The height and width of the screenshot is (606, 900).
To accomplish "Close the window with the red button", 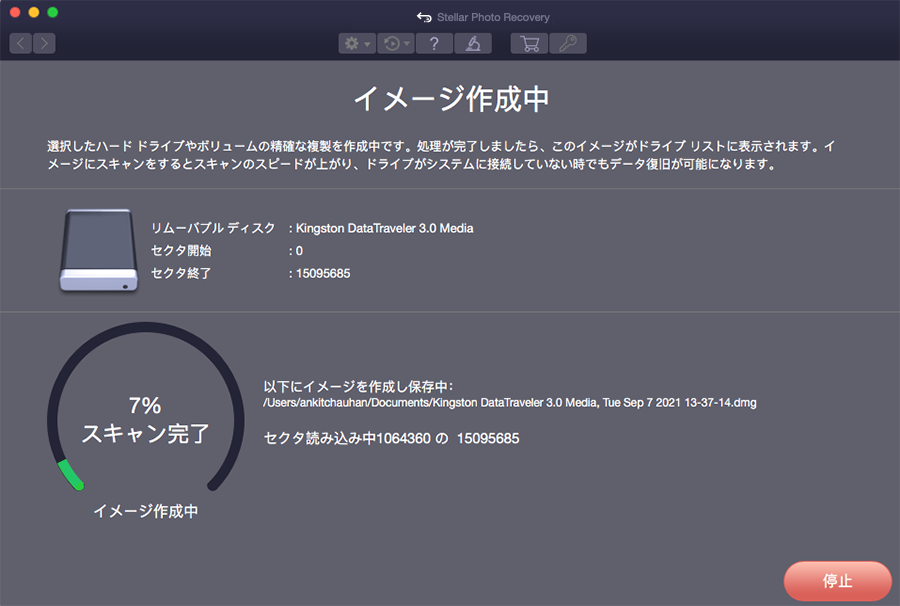I will coord(15,13).
